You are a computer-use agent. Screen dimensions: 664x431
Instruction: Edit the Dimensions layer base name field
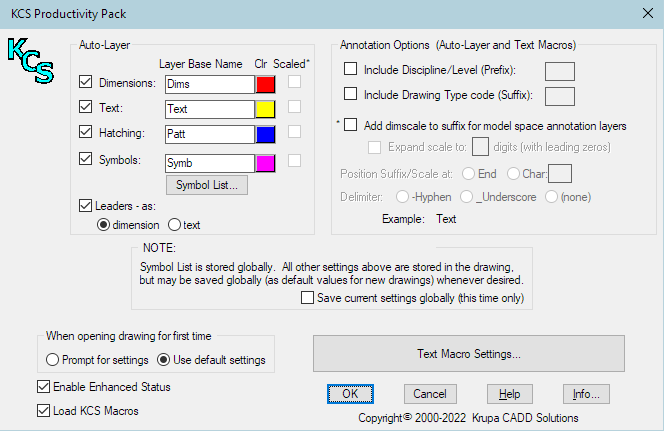pyautogui.click(x=208, y=84)
